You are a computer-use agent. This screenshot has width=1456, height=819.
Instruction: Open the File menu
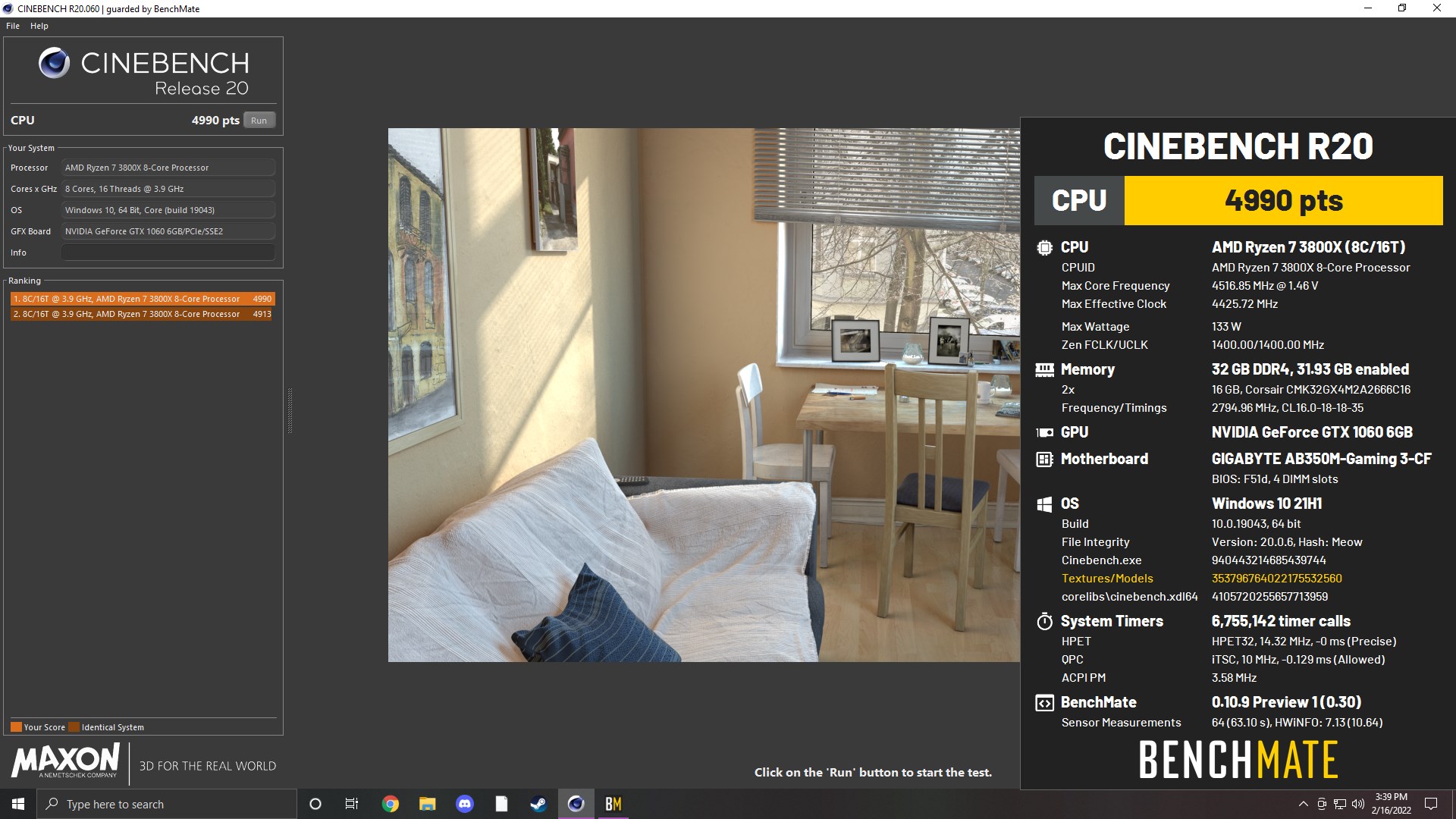[13, 26]
